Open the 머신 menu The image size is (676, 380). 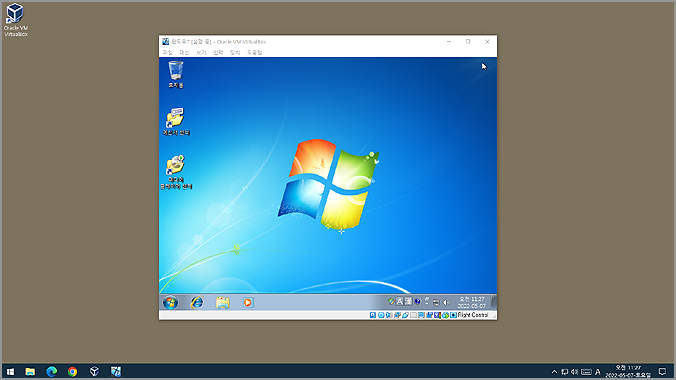tap(184, 53)
